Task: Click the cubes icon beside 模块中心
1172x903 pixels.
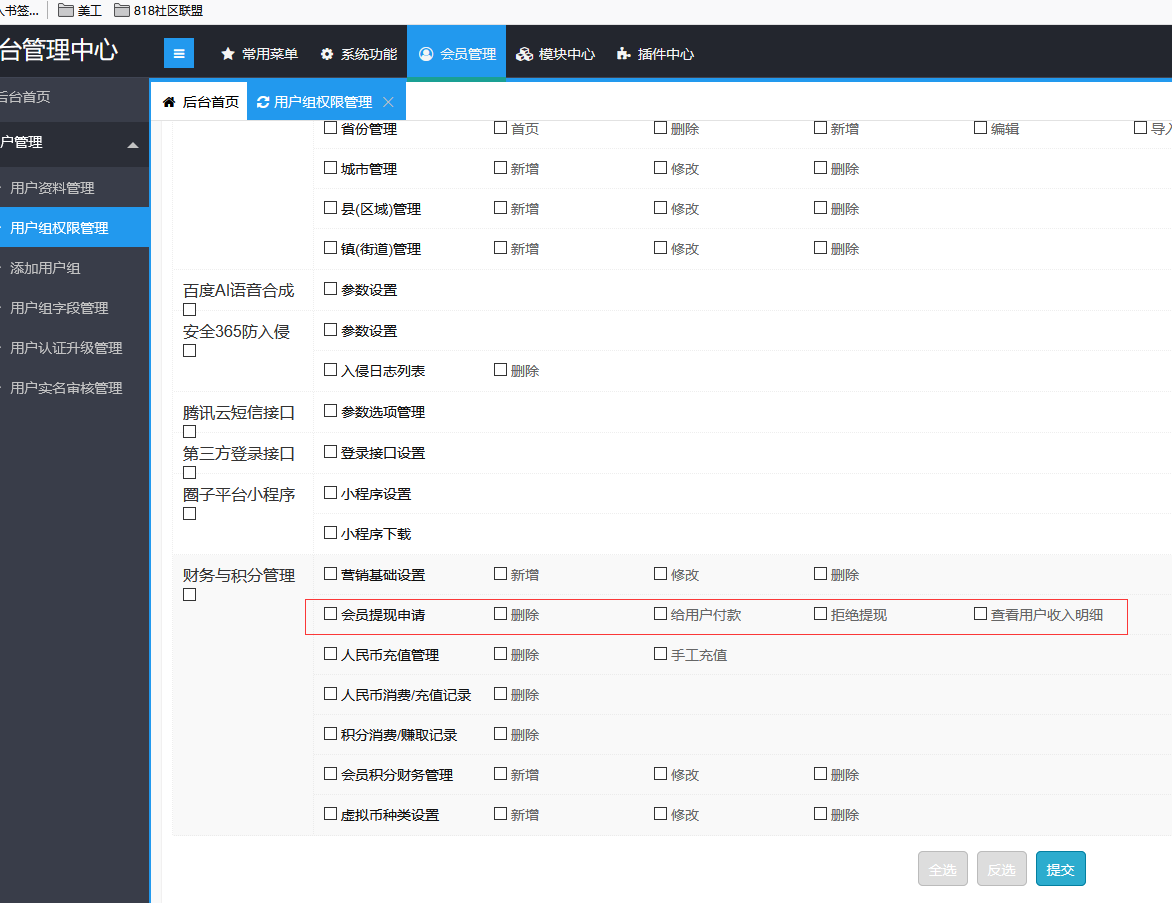Action: pyautogui.click(x=524, y=54)
